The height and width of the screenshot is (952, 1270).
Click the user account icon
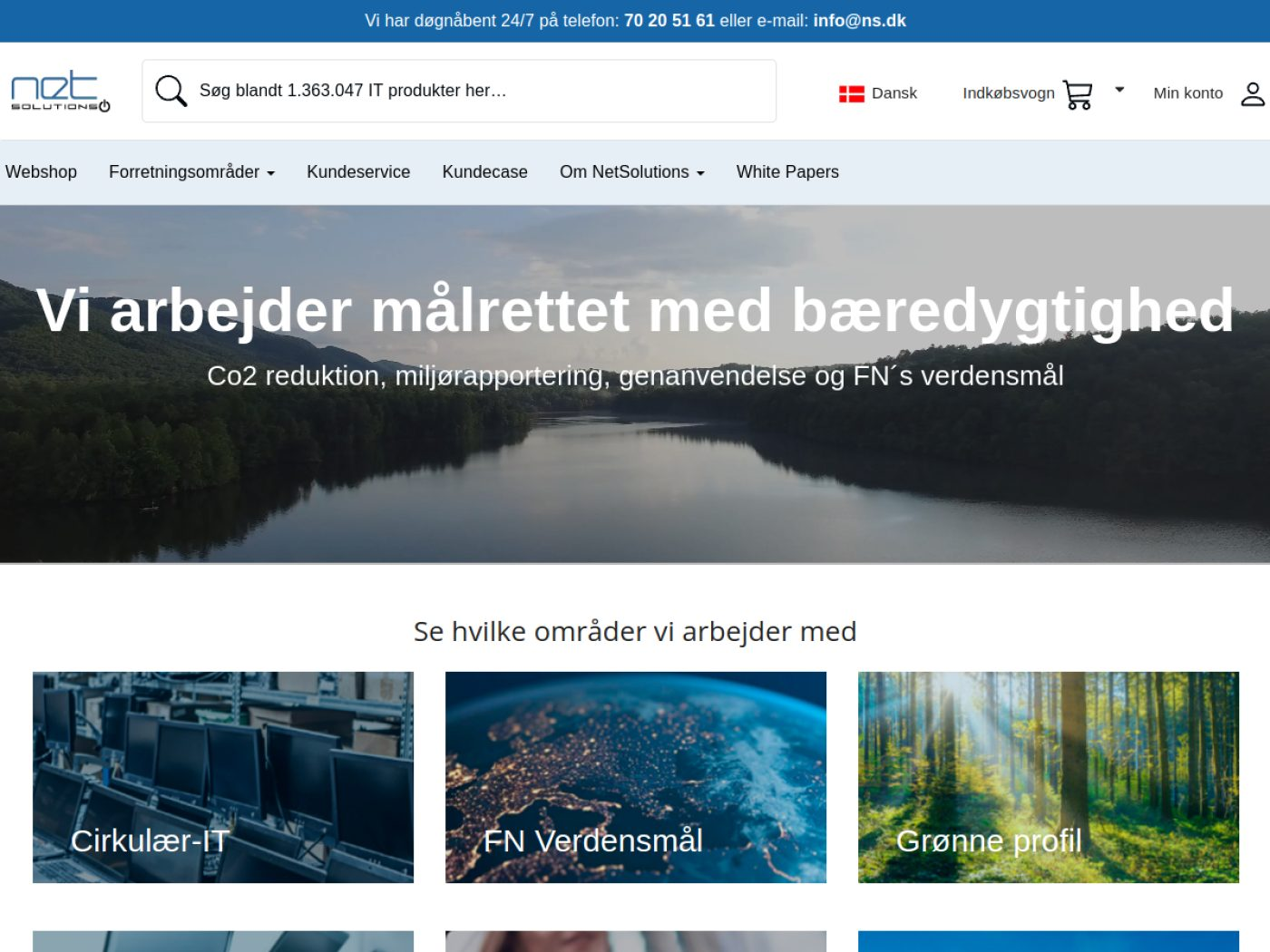(x=1253, y=93)
